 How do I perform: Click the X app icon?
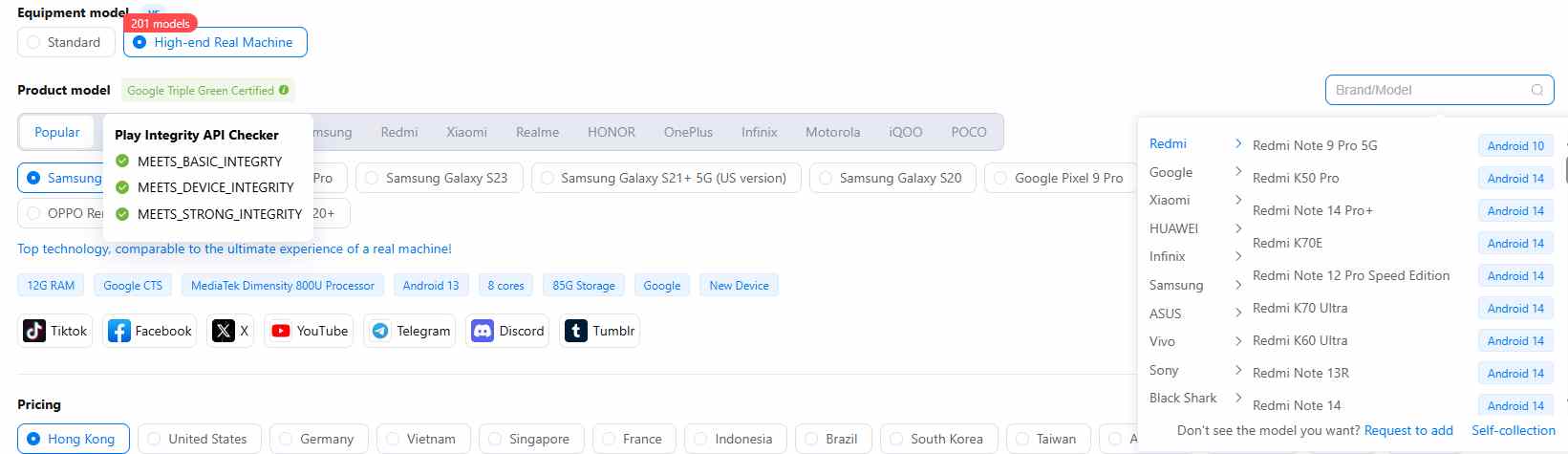(x=224, y=331)
